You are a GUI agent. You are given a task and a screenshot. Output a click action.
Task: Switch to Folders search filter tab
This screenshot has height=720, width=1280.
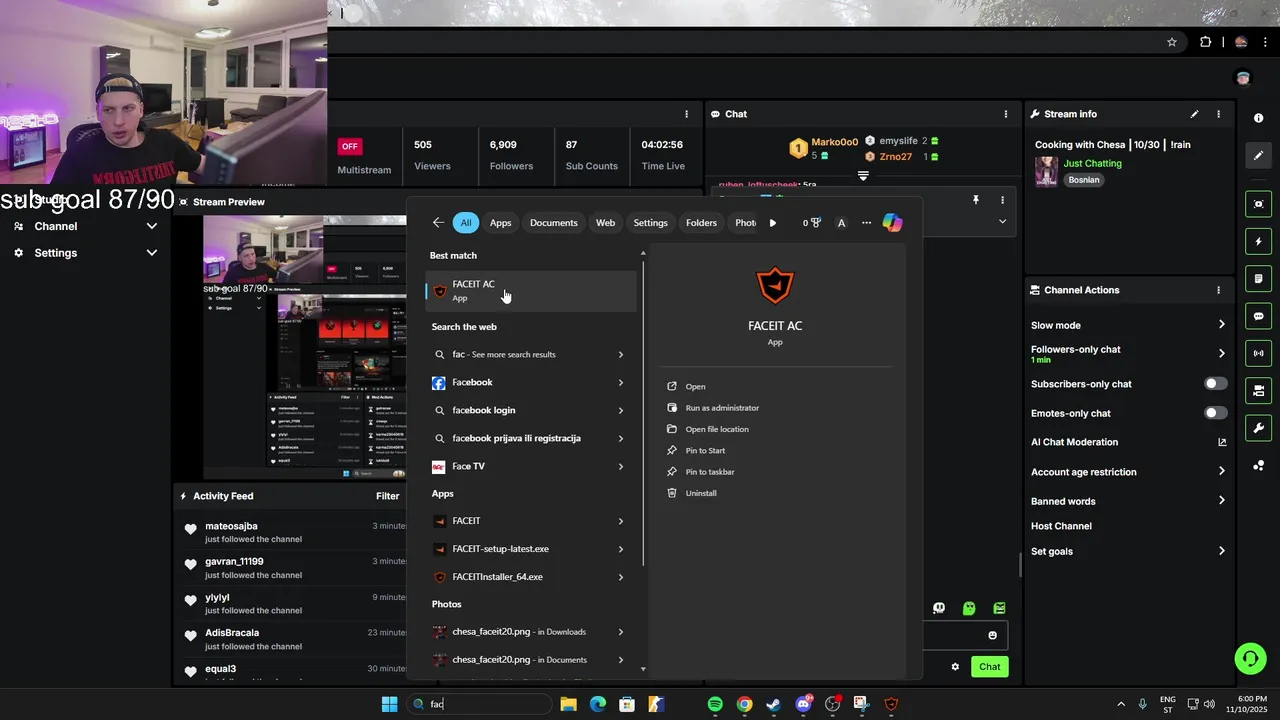(x=701, y=223)
